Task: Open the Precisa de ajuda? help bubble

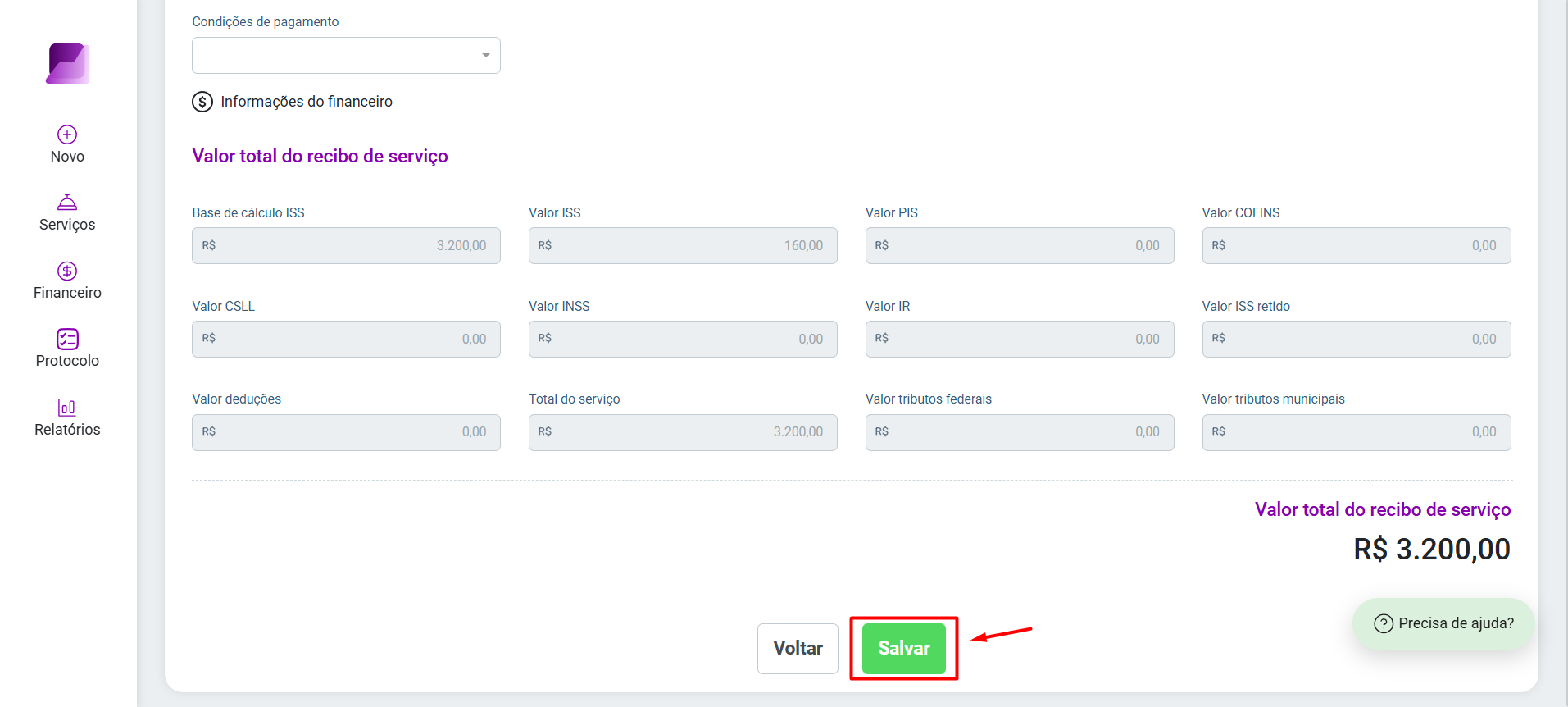Action: tap(1443, 623)
